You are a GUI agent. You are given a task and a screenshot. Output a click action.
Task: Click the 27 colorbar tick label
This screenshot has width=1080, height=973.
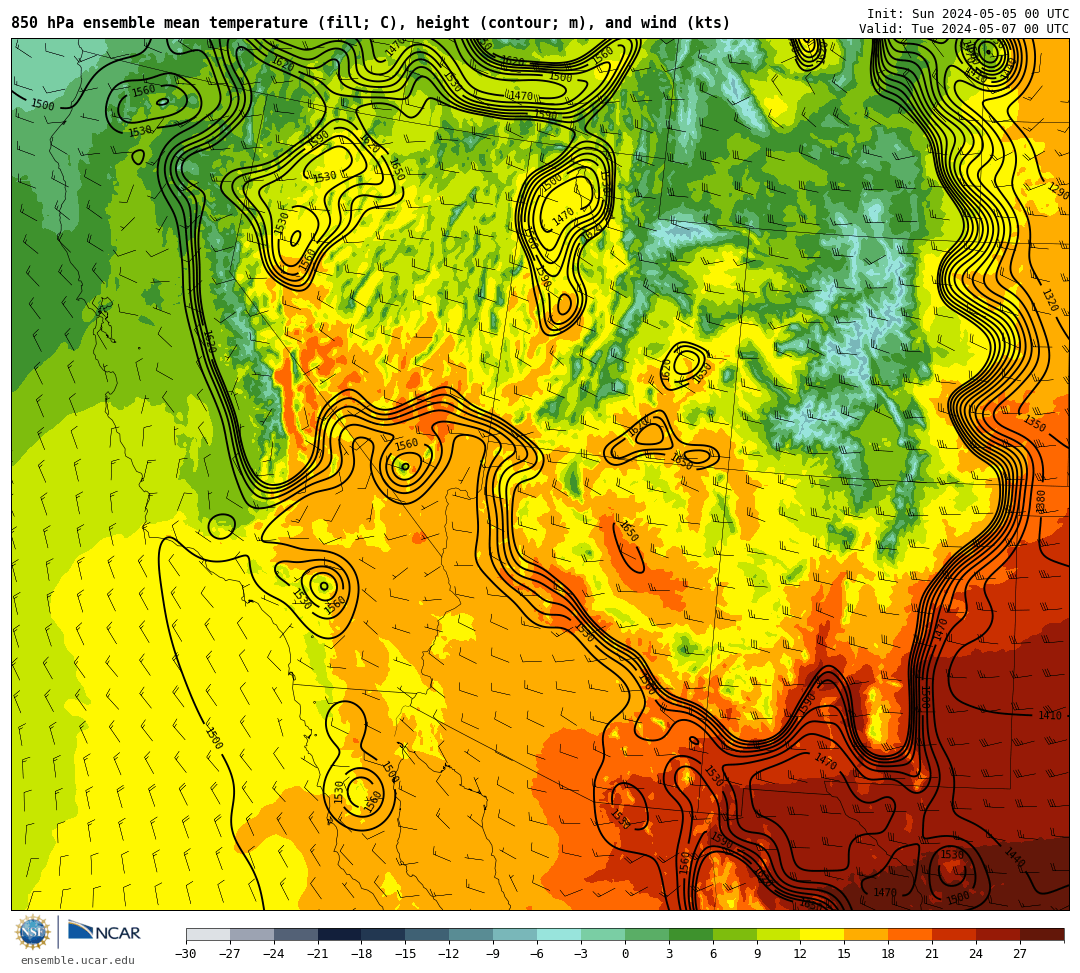coord(1020,954)
